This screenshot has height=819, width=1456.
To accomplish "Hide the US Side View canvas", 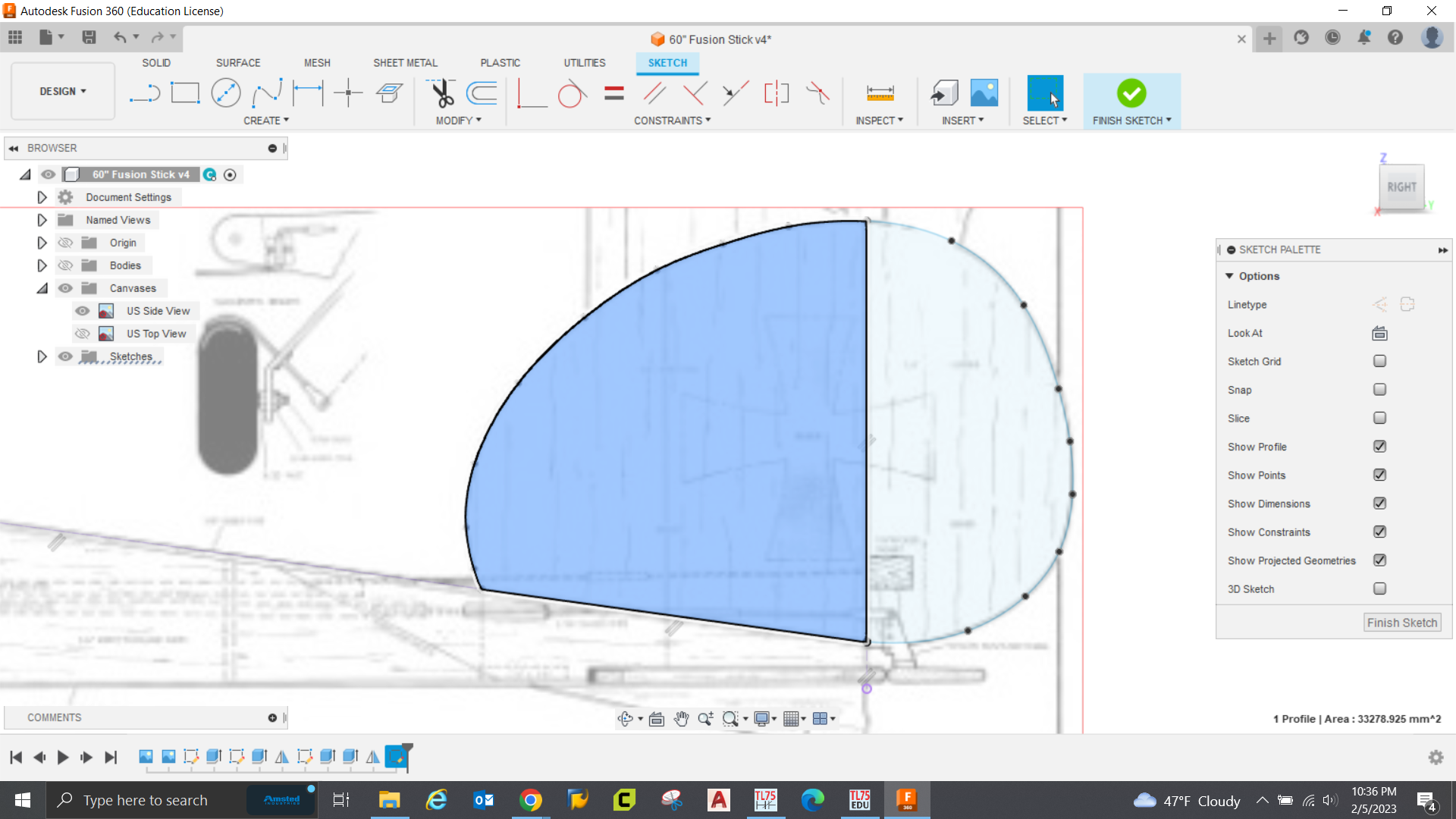I will [x=83, y=311].
